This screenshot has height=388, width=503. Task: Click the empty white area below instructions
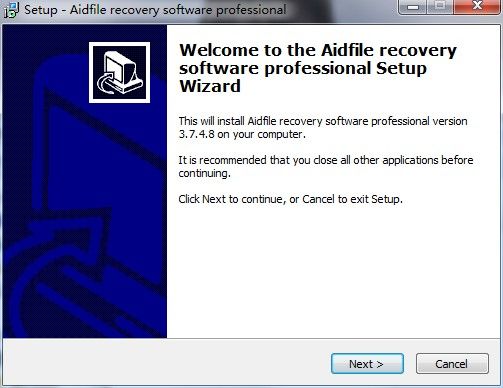point(333,270)
